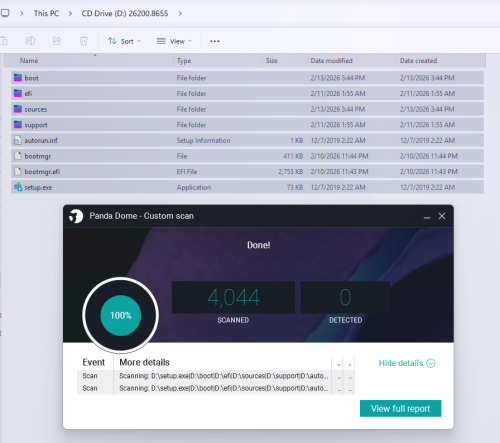500x443 pixels.
Task: Navigate to This PC breadcrumb
Action: 46,13
